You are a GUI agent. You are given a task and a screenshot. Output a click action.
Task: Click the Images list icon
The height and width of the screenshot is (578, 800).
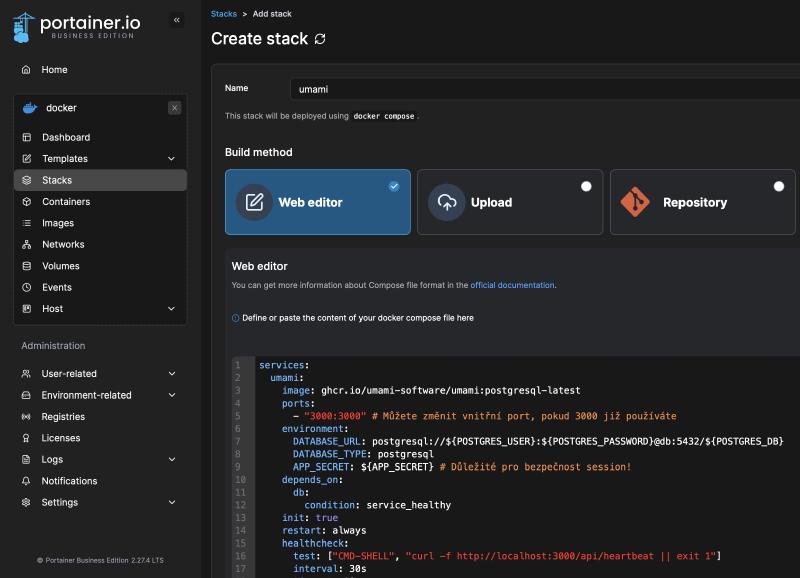tap(27, 223)
